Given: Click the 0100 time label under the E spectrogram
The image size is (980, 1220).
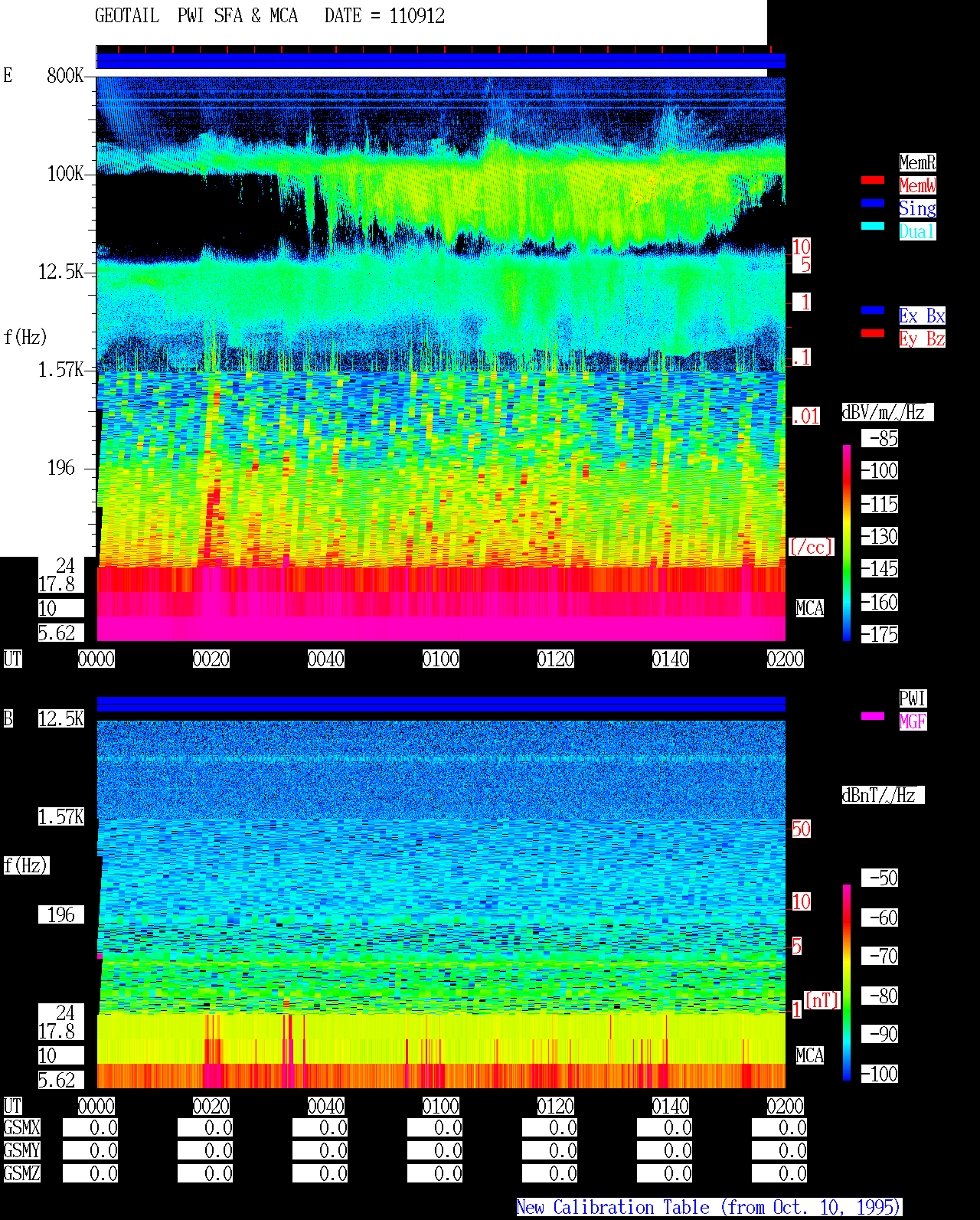Looking at the screenshot, I should pos(441,659).
